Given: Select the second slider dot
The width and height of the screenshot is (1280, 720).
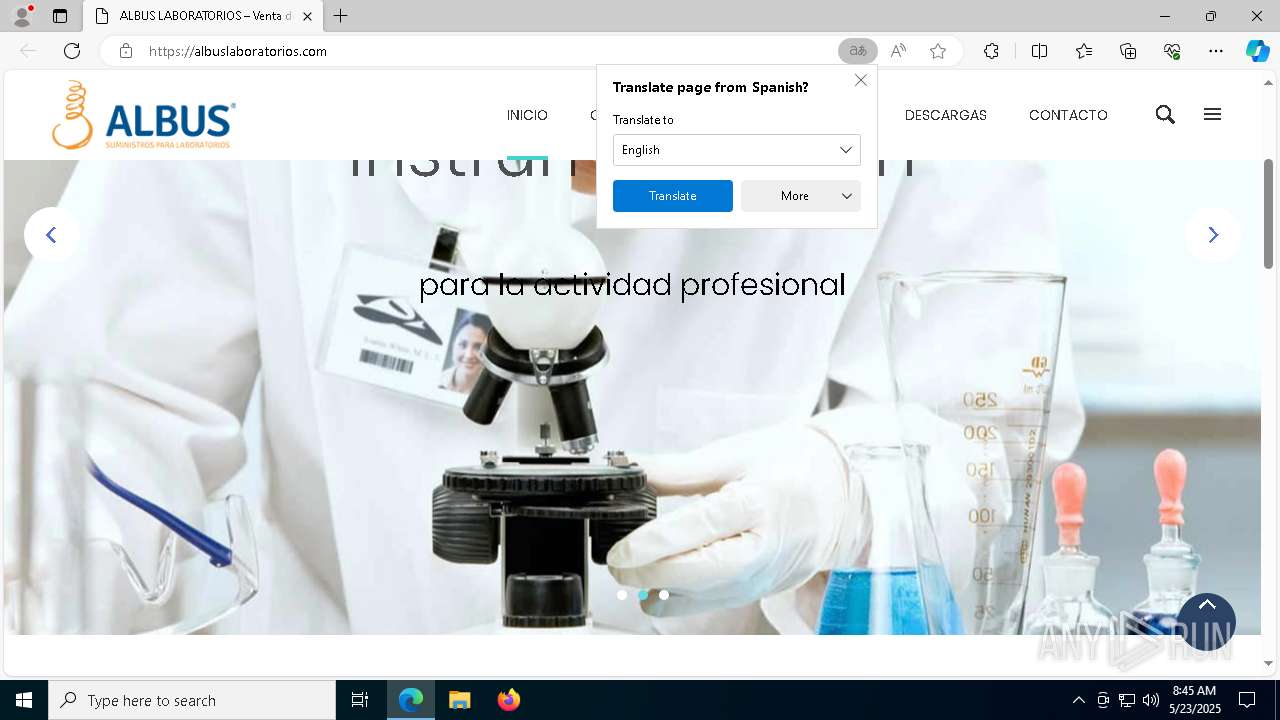Looking at the screenshot, I should (643, 594).
